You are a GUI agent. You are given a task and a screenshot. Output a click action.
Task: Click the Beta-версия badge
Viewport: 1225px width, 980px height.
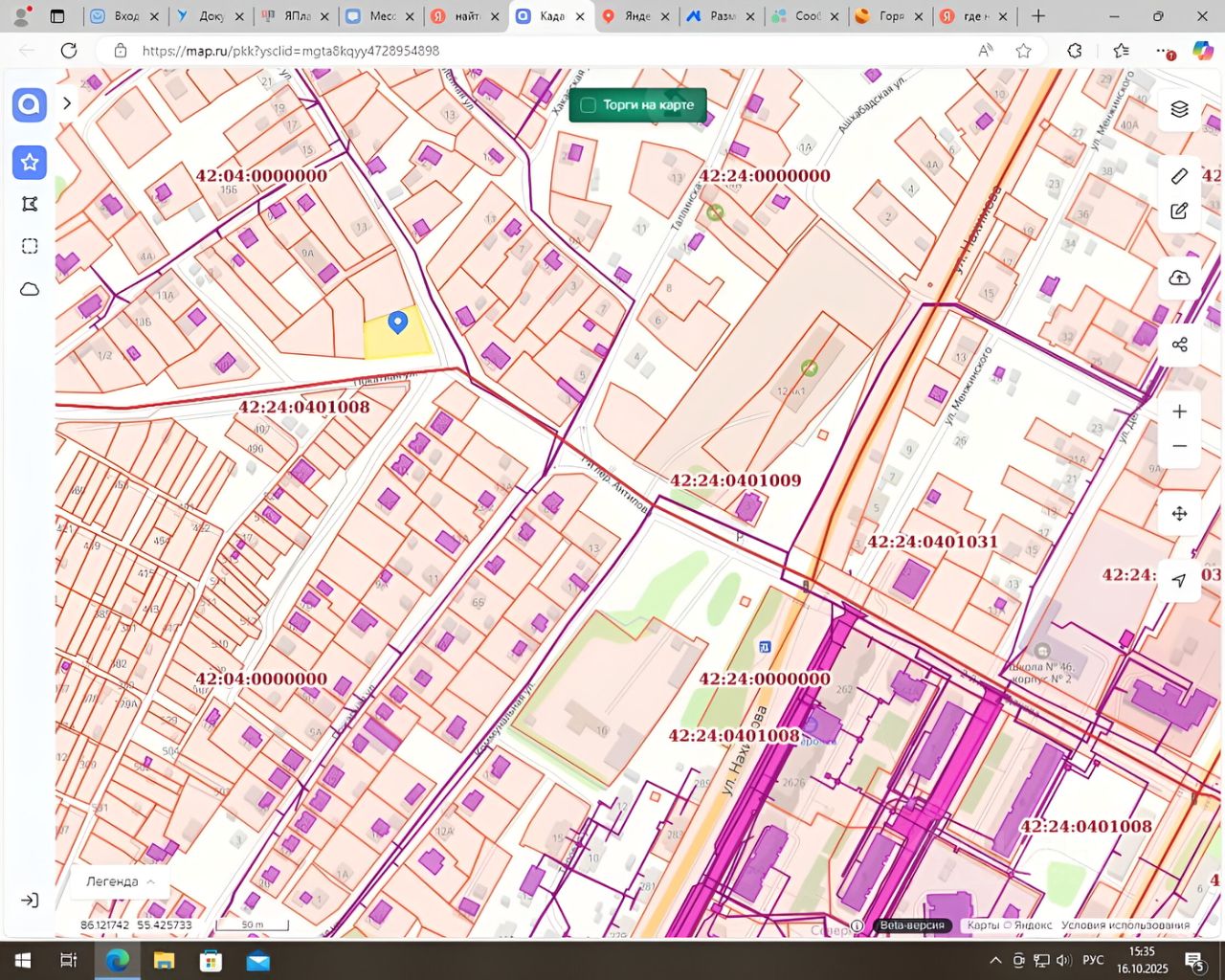coord(912,925)
